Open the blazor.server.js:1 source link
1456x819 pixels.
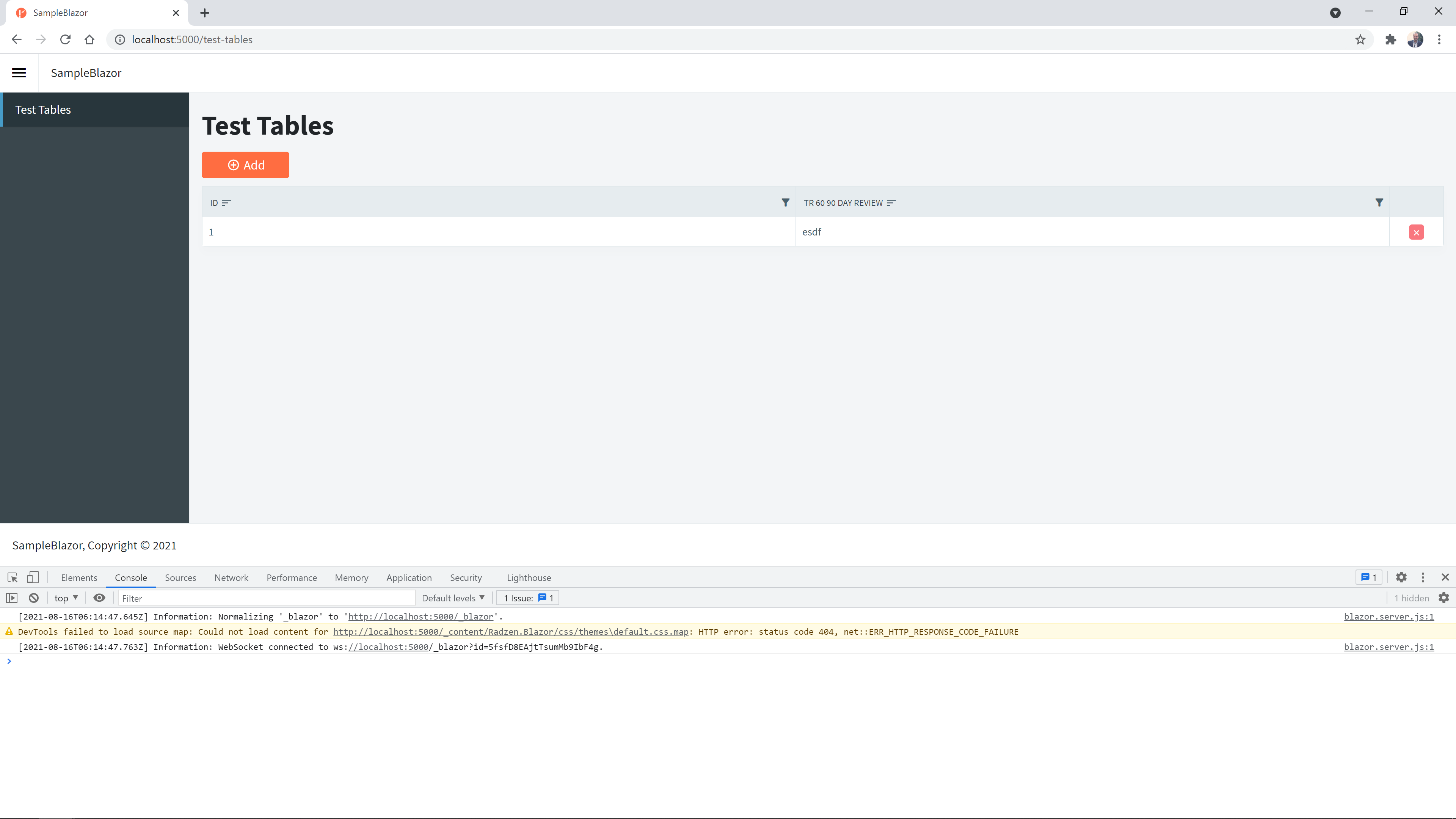coord(1389,617)
